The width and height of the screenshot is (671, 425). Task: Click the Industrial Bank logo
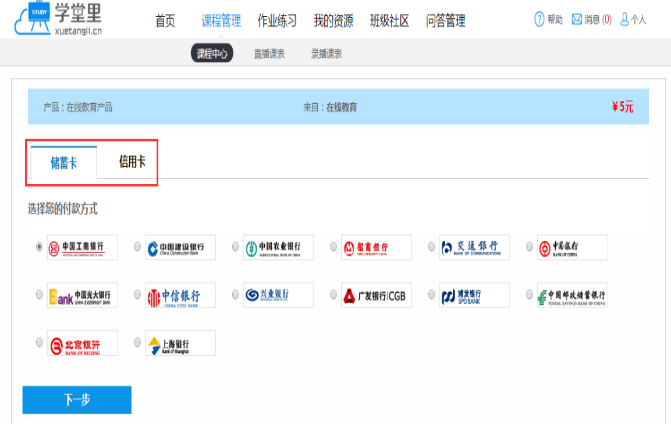point(278,295)
